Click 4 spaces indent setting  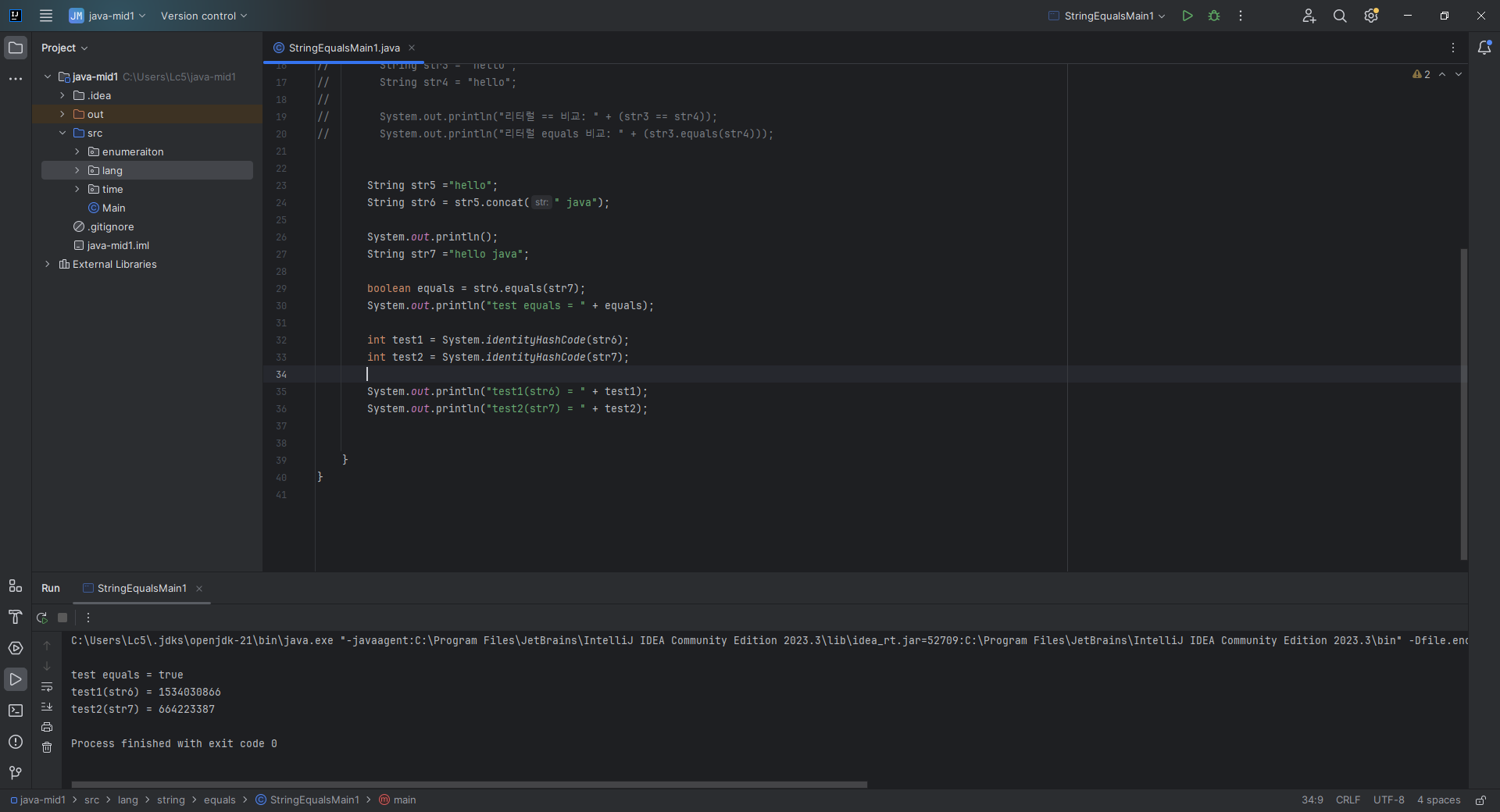pos(1439,800)
